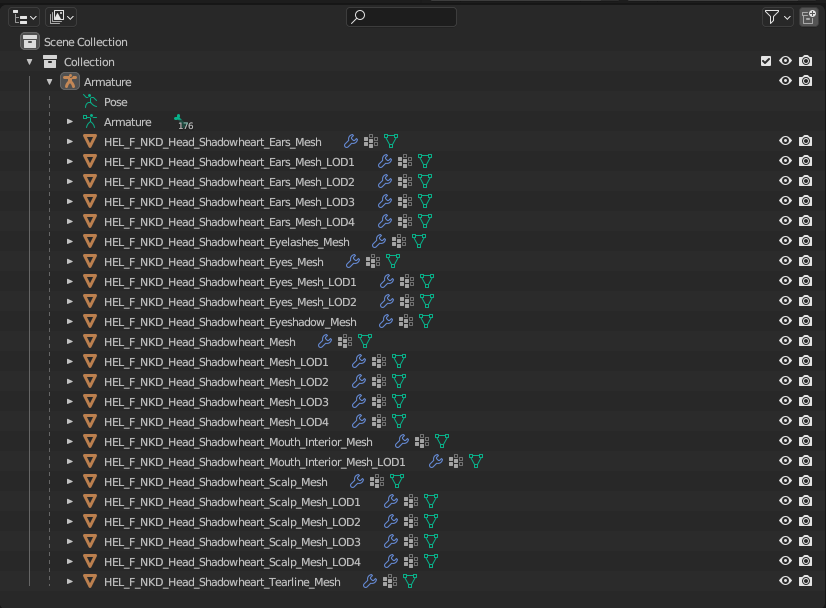Click the vertex groups icon on Eyes_Mesh_LOD1
This screenshot has width=826, height=608.
pos(407,281)
